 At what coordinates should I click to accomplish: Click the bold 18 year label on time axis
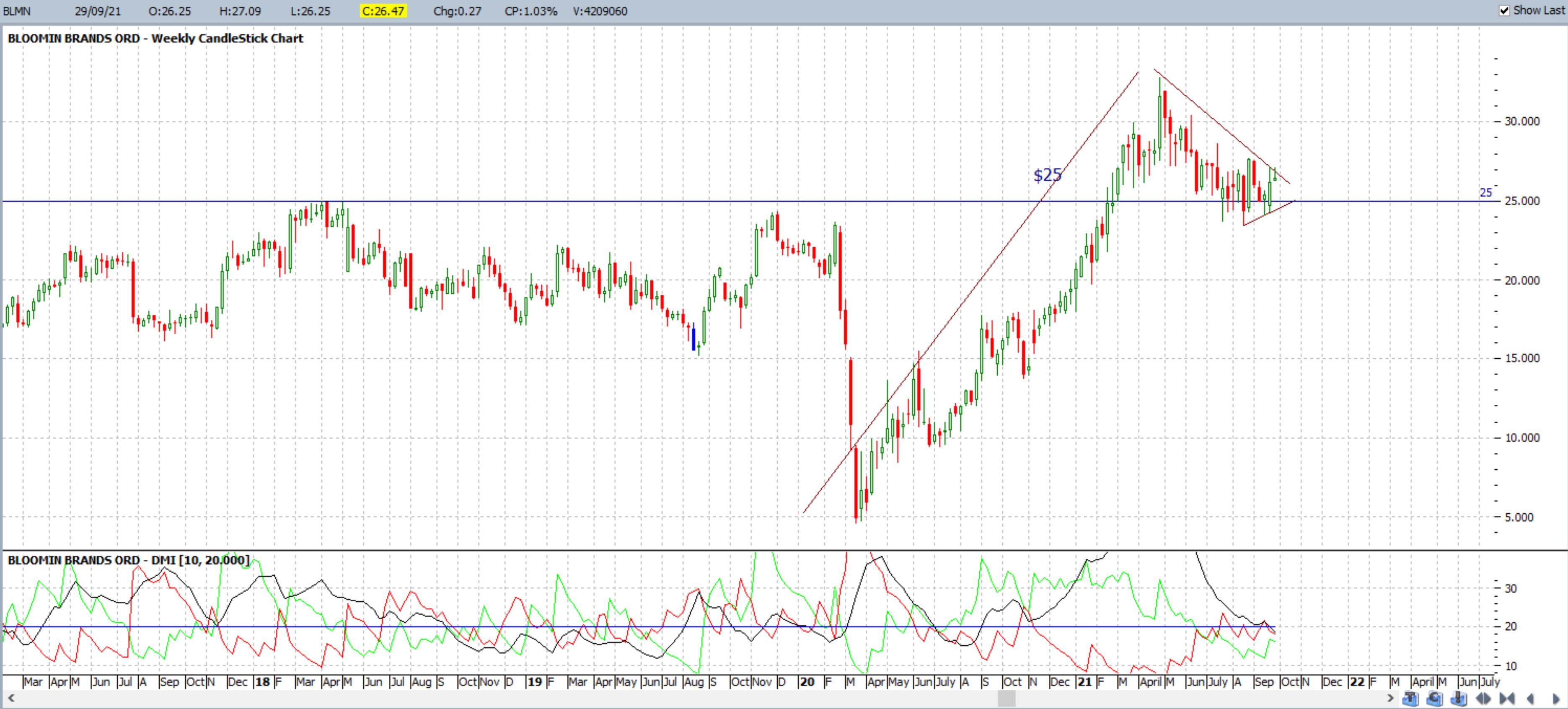click(x=262, y=682)
